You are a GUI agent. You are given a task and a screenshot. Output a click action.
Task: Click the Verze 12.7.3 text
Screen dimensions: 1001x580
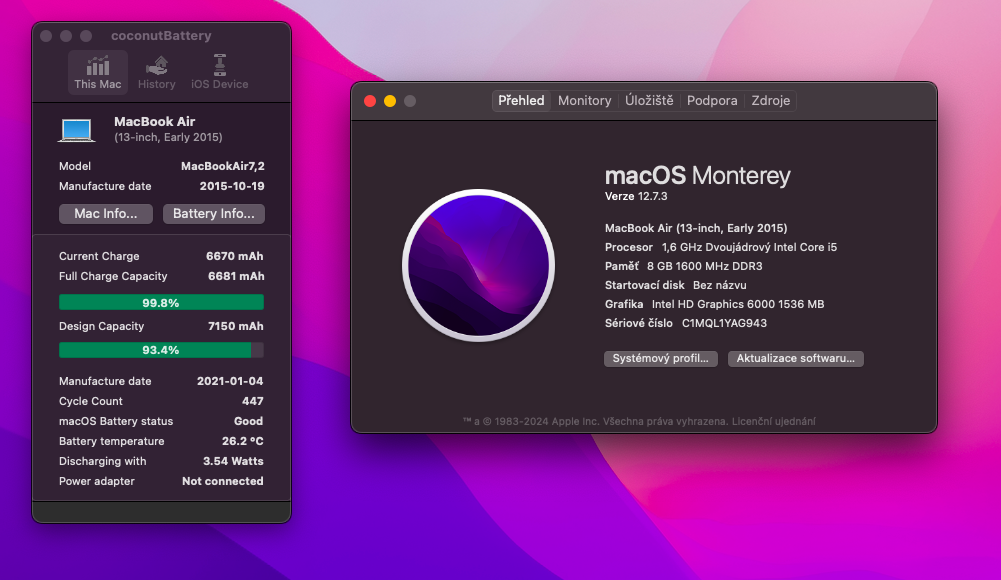pyautogui.click(x=636, y=197)
